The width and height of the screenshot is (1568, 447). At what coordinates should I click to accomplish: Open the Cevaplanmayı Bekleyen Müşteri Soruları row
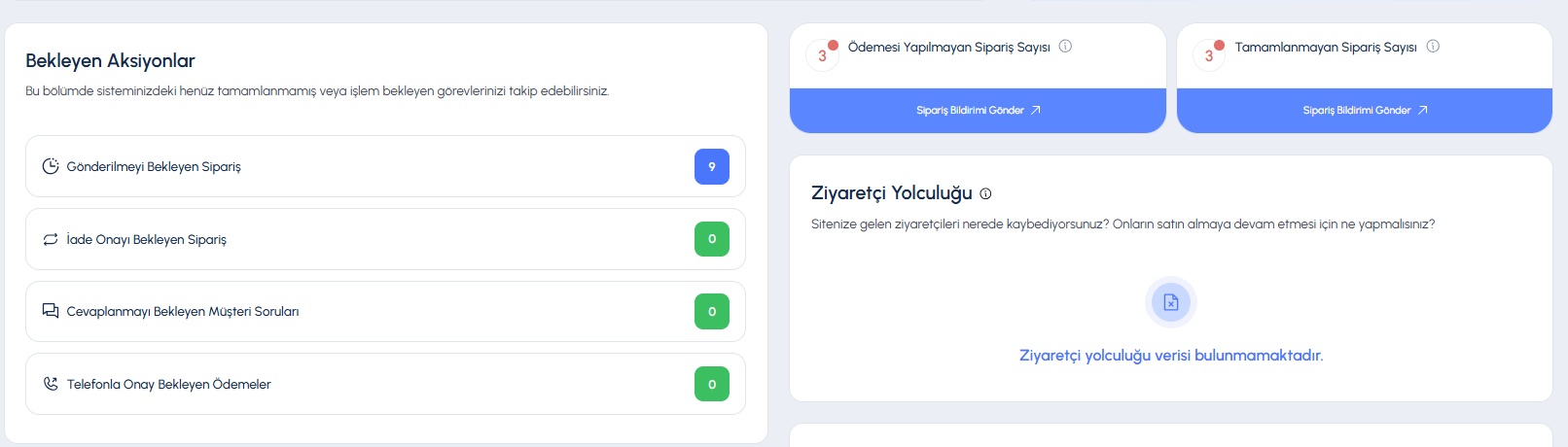click(x=385, y=311)
